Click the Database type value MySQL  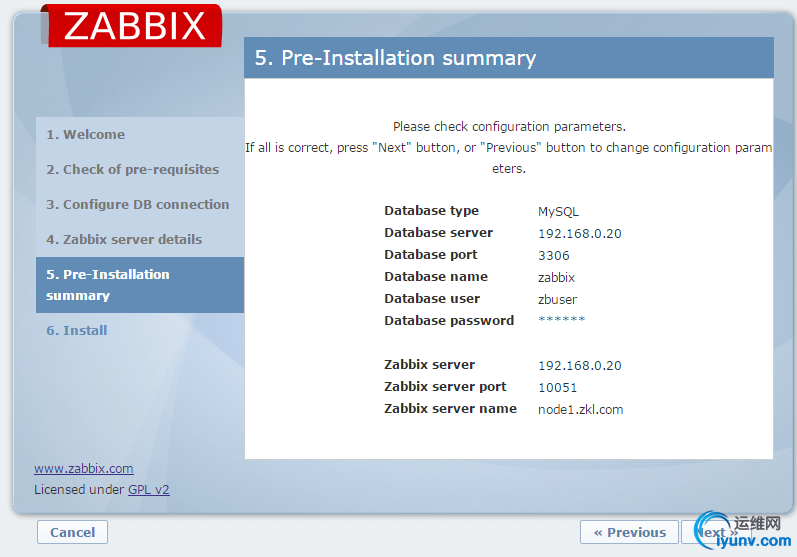click(558, 211)
